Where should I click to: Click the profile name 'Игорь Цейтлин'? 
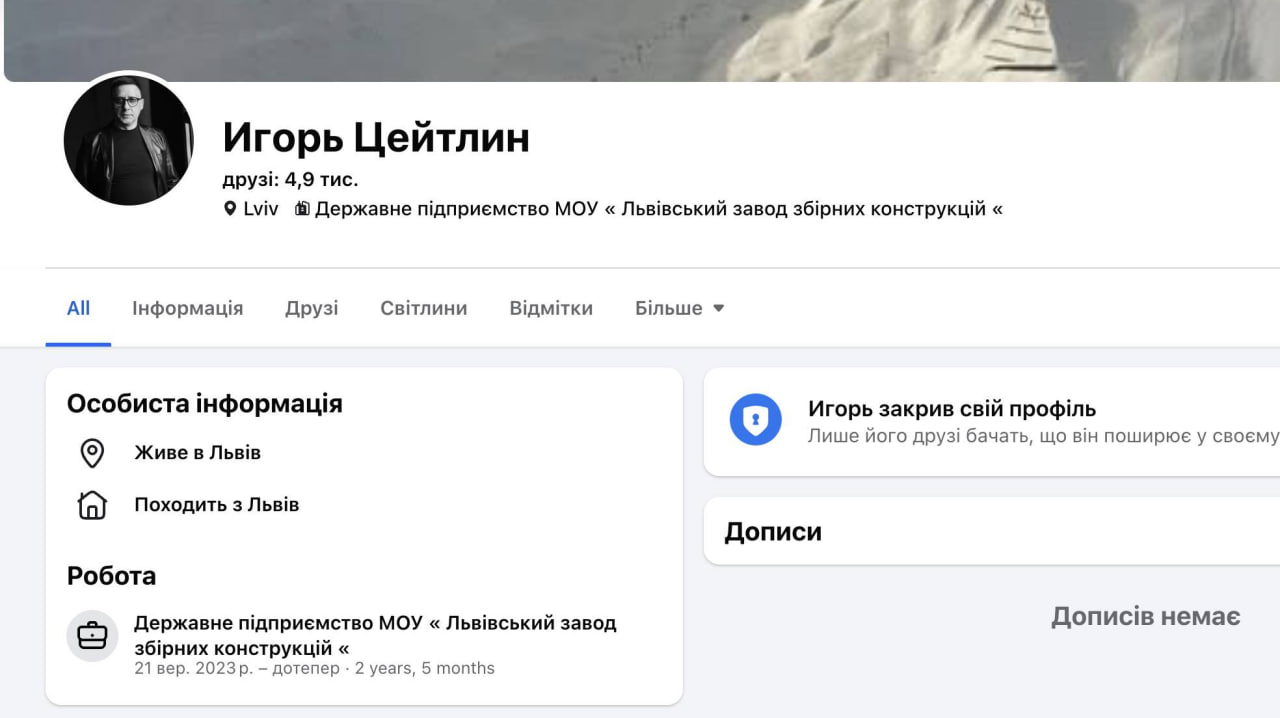pos(376,137)
